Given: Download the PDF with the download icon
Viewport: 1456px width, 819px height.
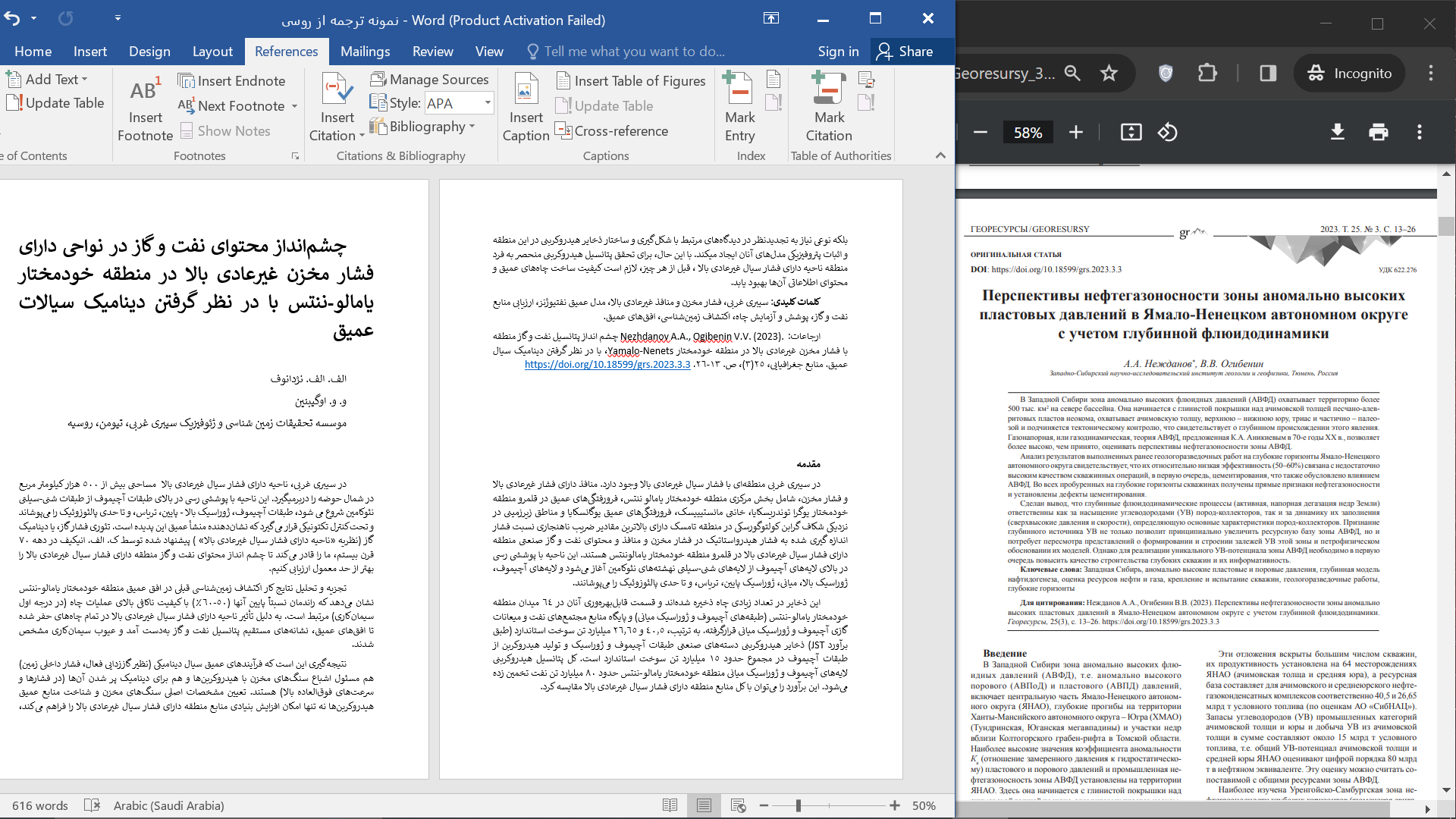Looking at the screenshot, I should [x=1338, y=133].
